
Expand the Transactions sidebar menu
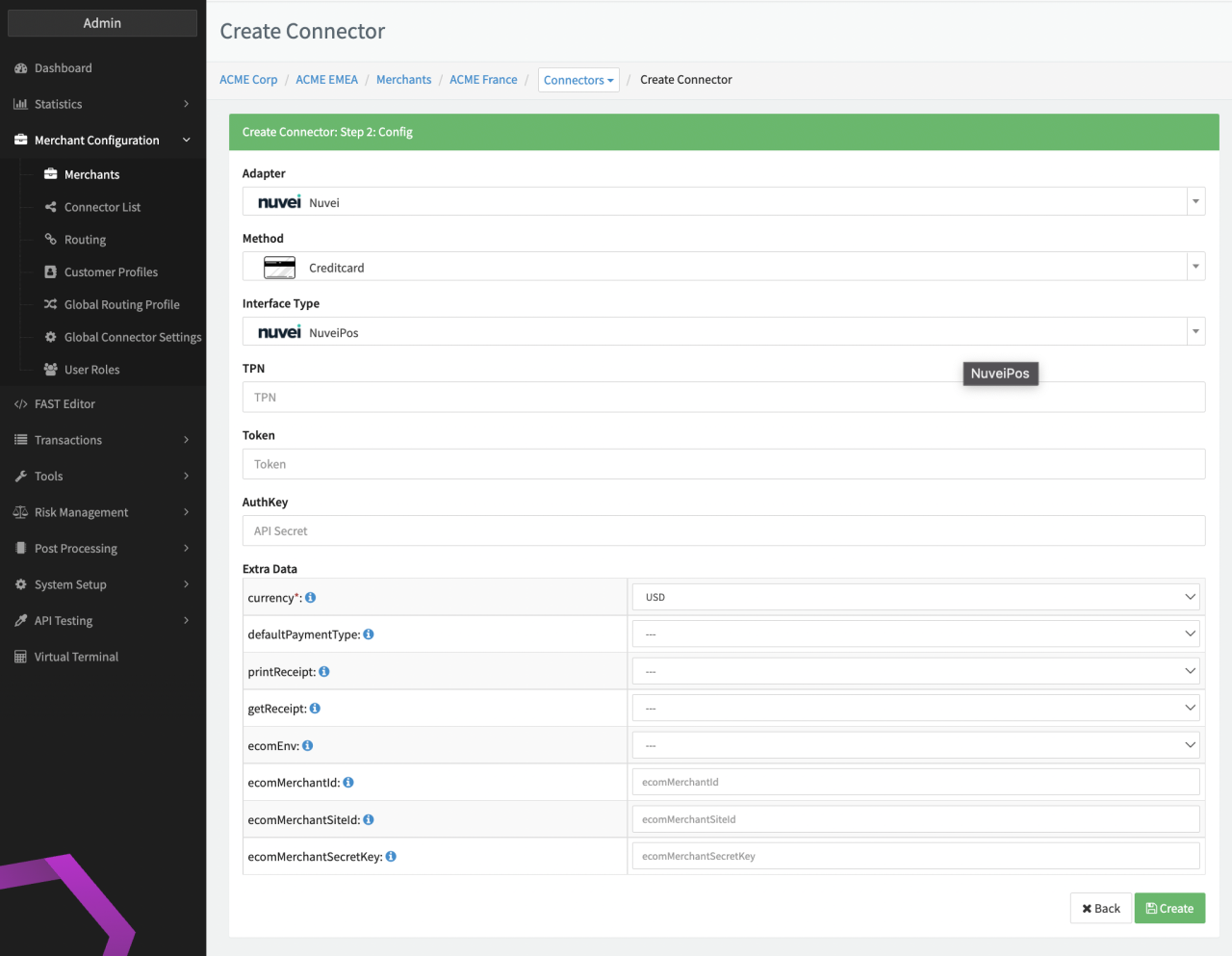(x=102, y=440)
